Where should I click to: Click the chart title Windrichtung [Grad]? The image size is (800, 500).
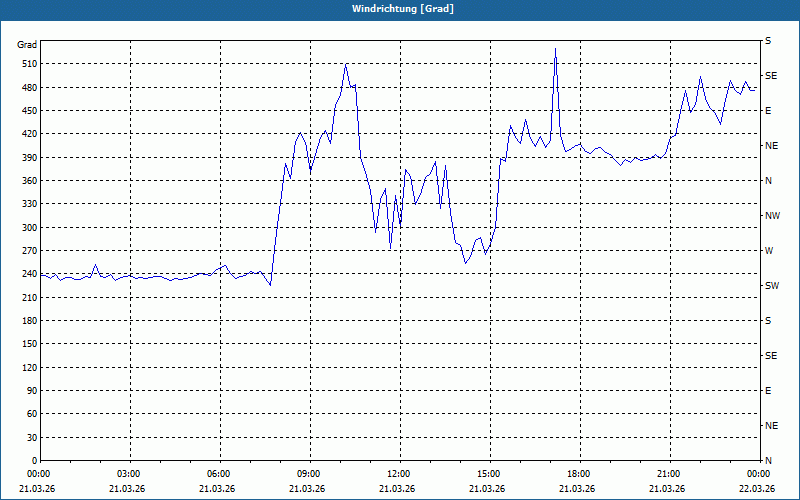403,9
